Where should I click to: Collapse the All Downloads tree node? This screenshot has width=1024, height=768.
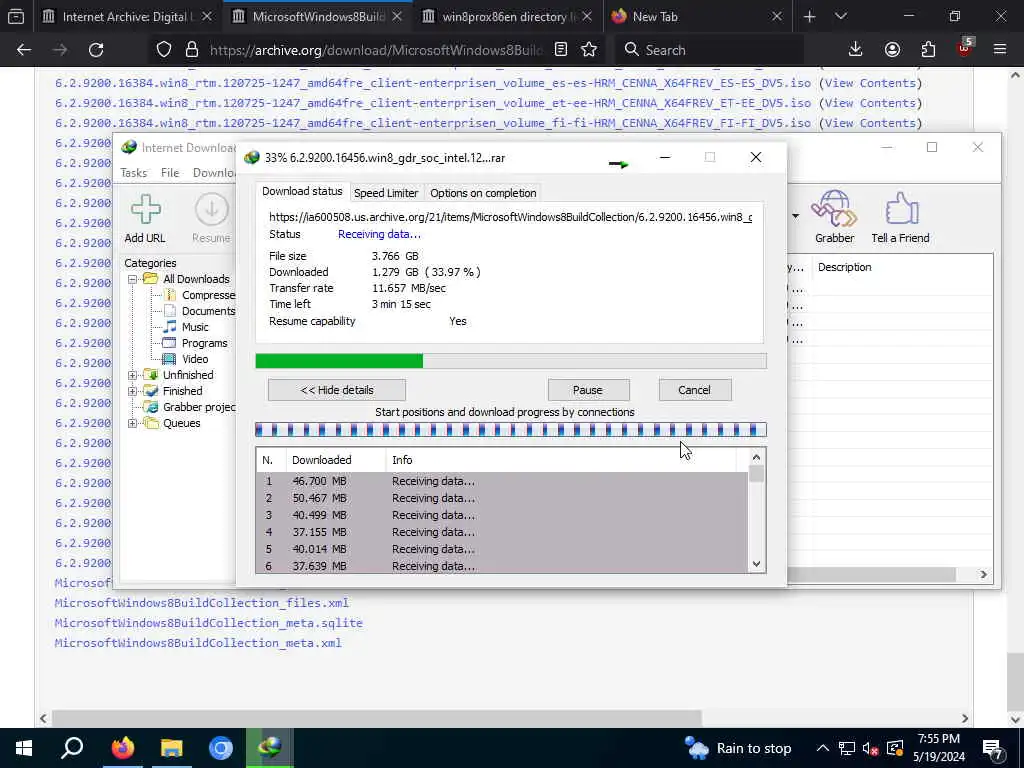132,279
